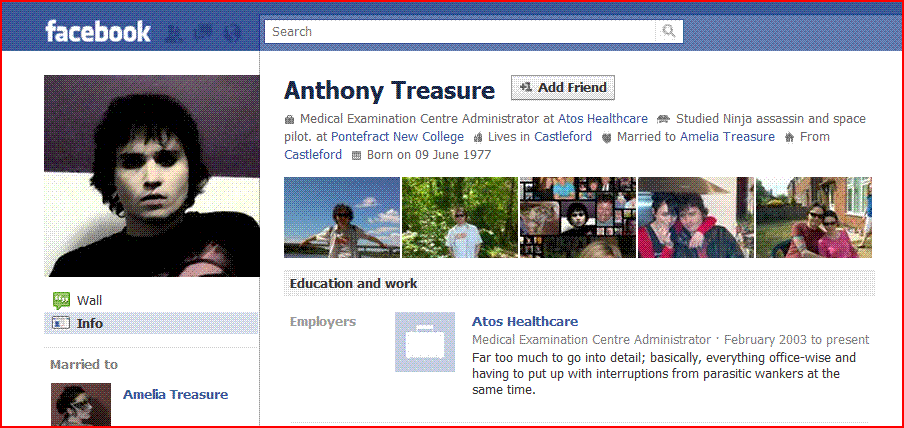904x428 pixels.
Task: Add Anthony Treasure as a friend
Action: coord(563,88)
